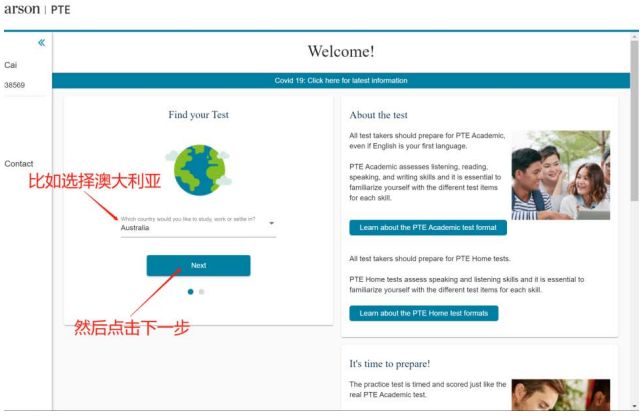Open the country dropdown showing Australia
643x416 pixels.
pyautogui.click(x=198, y=227)
